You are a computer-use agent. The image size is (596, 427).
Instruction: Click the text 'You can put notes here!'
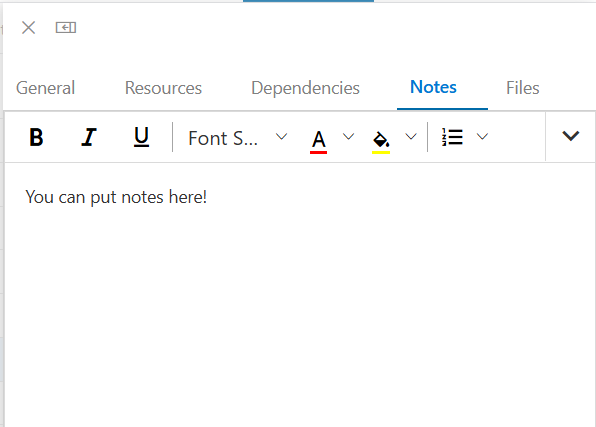[116, 197]
